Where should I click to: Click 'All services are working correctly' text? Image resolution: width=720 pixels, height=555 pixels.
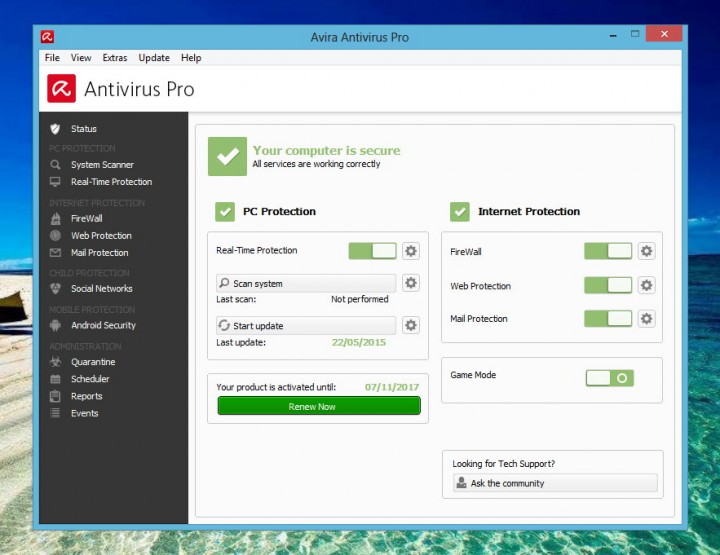click(316, 164)
